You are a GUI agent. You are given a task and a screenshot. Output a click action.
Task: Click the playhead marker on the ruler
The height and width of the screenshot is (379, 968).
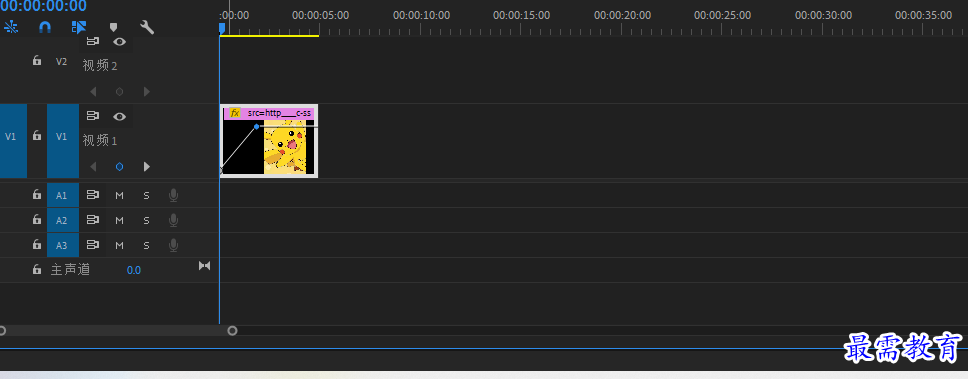pos(222,28)
